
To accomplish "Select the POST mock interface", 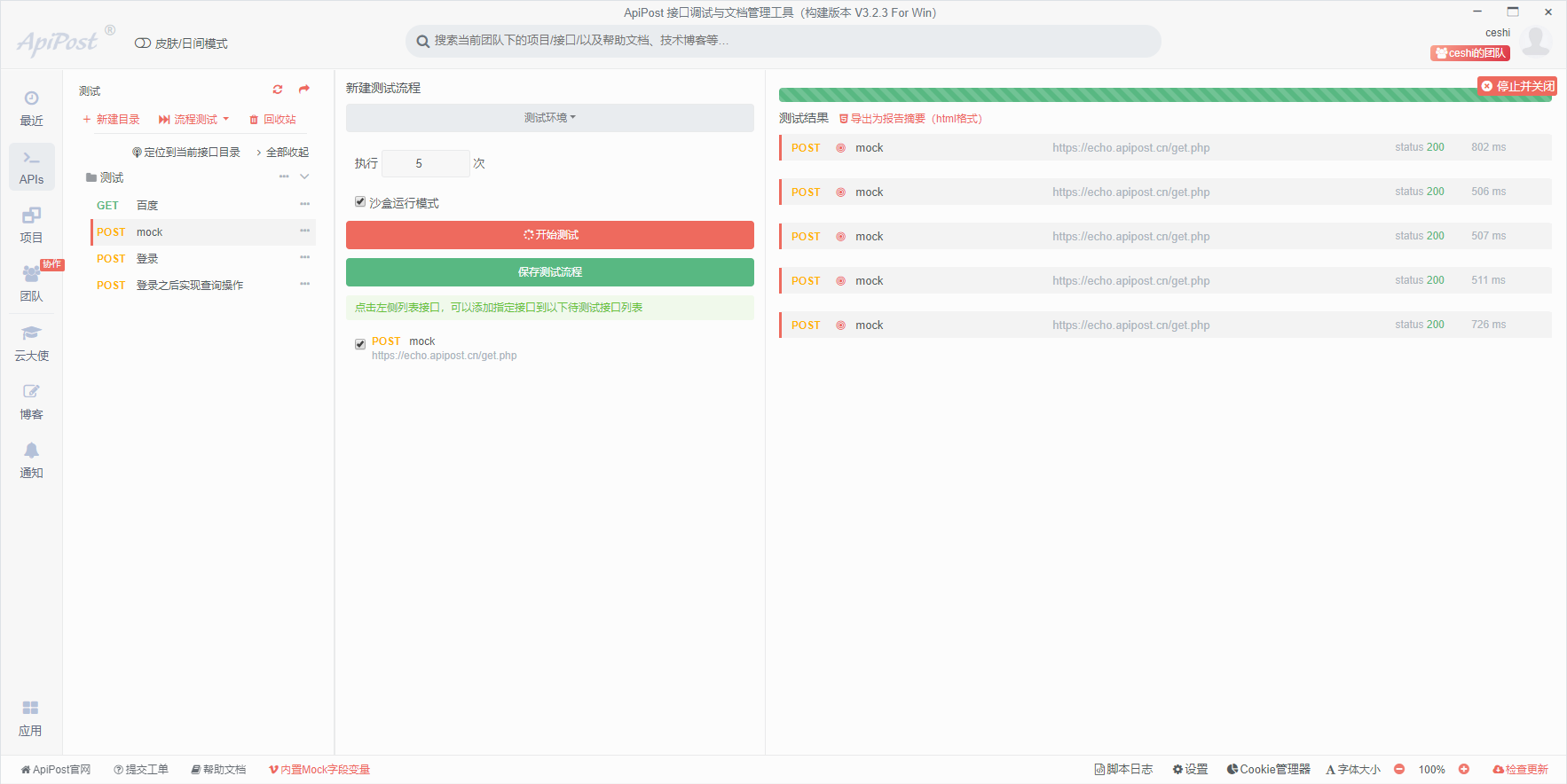I will tap(203, 232).
